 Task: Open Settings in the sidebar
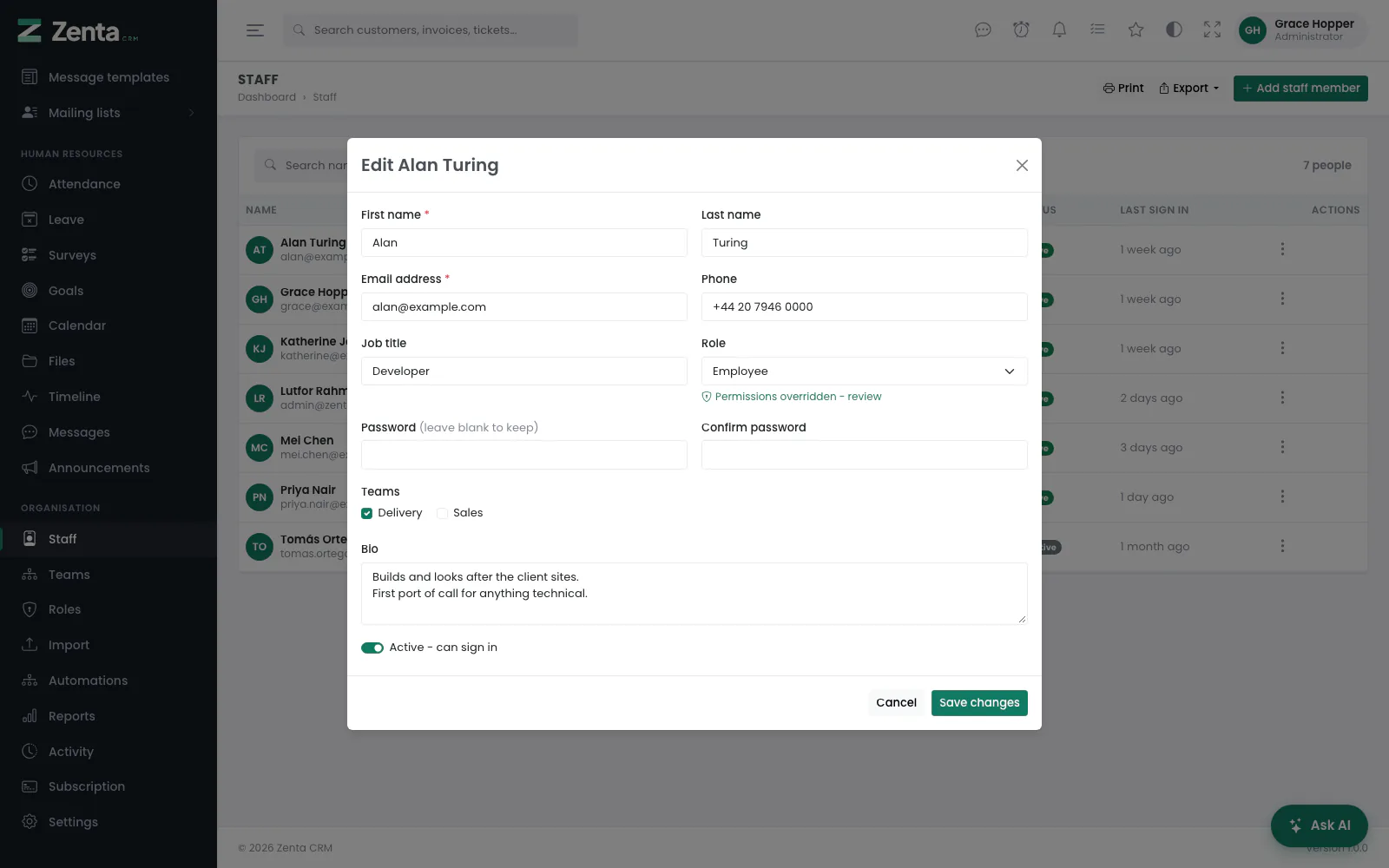(x=109, y=822)
